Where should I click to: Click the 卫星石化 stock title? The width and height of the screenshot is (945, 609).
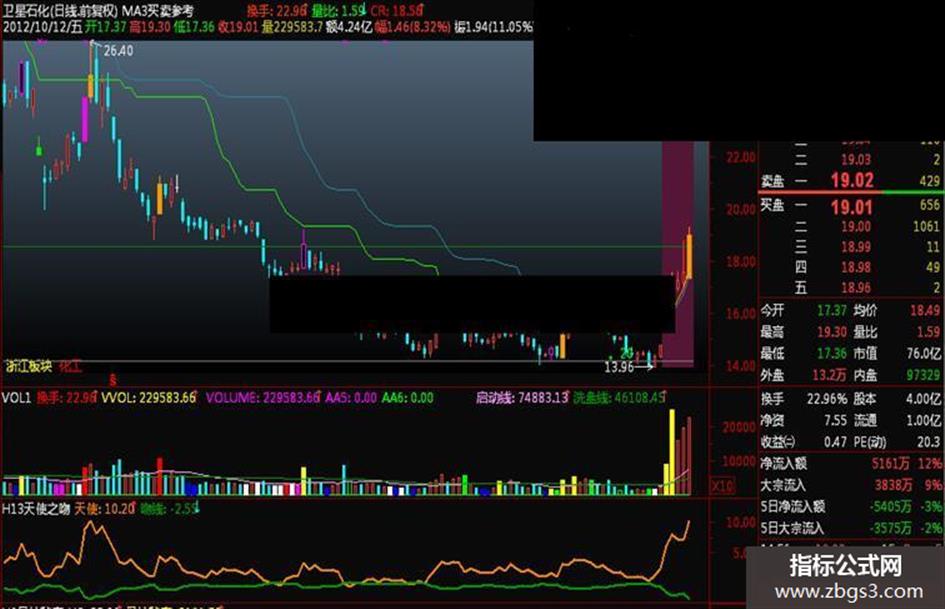tap(60, 10)
